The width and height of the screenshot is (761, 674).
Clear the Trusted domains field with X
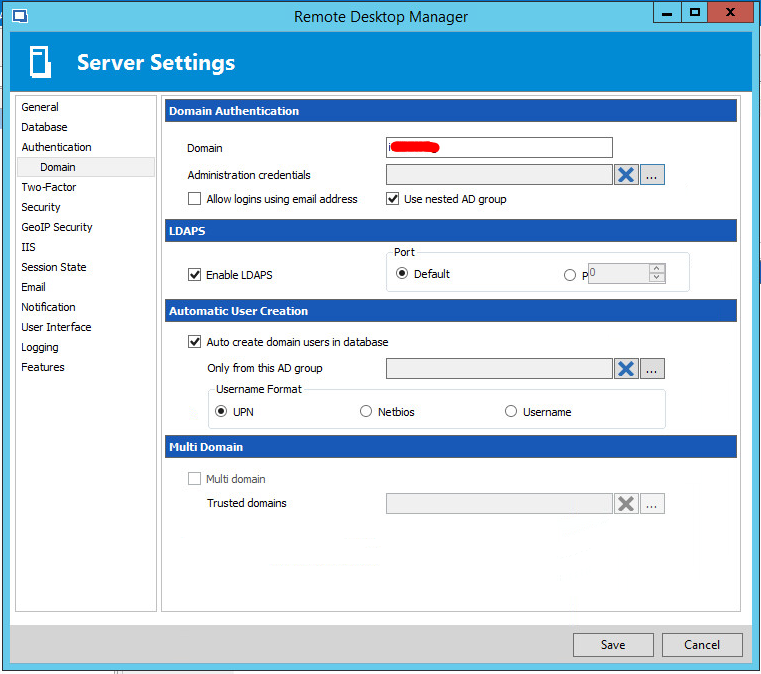point(626,504)
